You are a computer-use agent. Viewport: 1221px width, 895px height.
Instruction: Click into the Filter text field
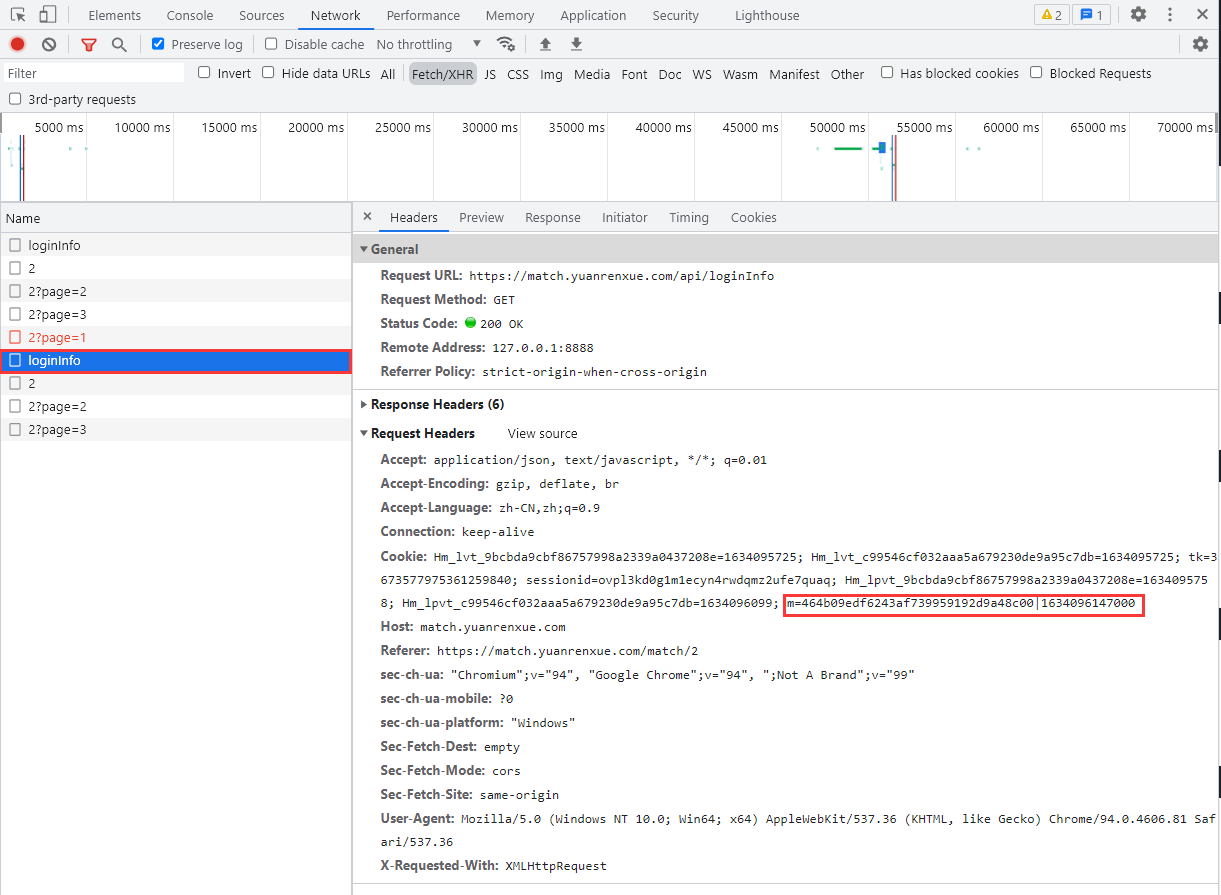click(94, 73)
